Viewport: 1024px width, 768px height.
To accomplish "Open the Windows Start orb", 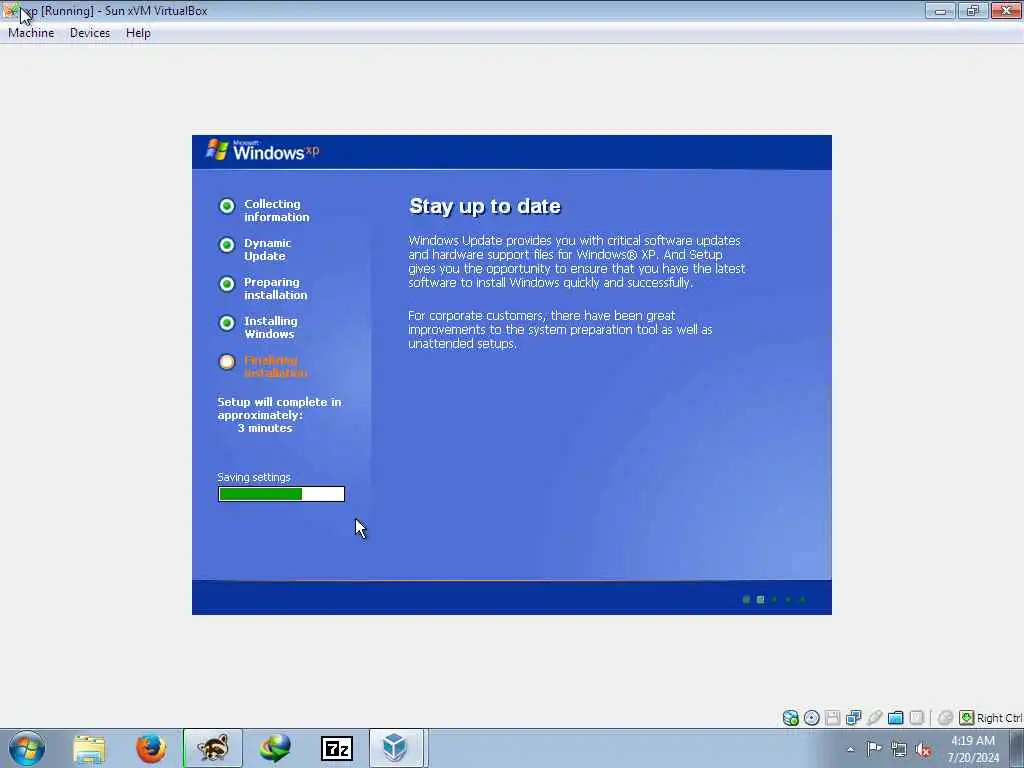I will click(27, 748).
